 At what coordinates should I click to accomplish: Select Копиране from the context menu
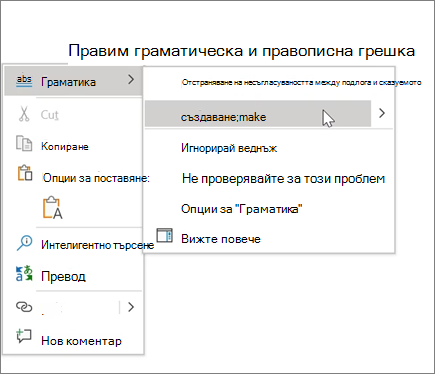click(x=73, y=146)
